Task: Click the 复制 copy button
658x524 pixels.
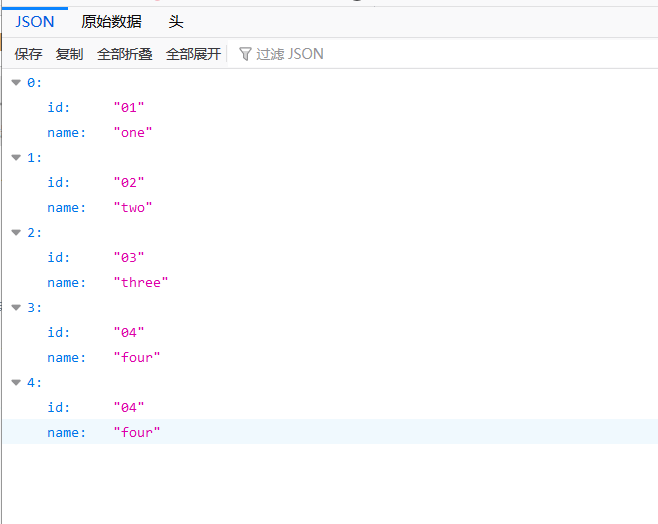Action: (x=70, y=54)
